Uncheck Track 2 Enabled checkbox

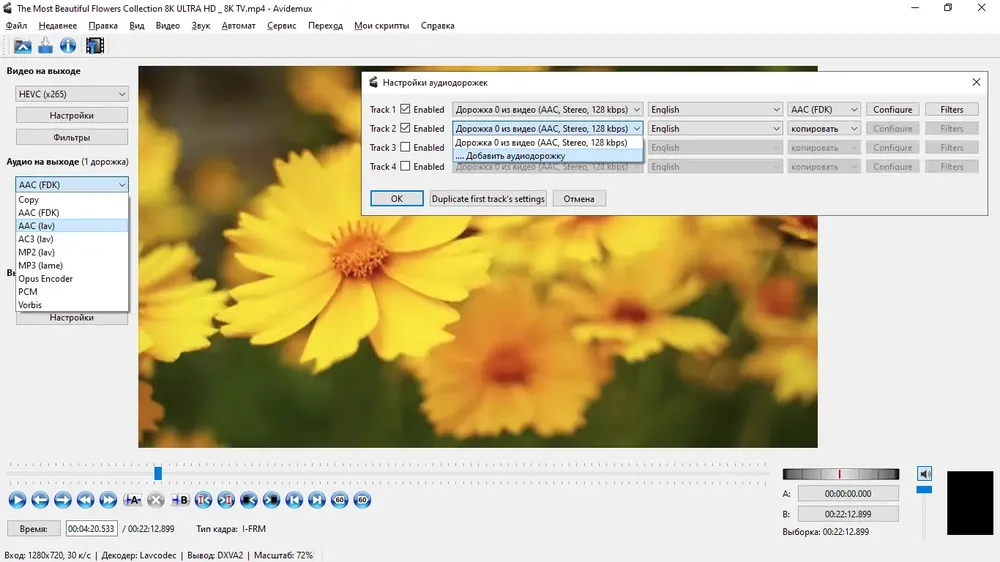[405, 128]
